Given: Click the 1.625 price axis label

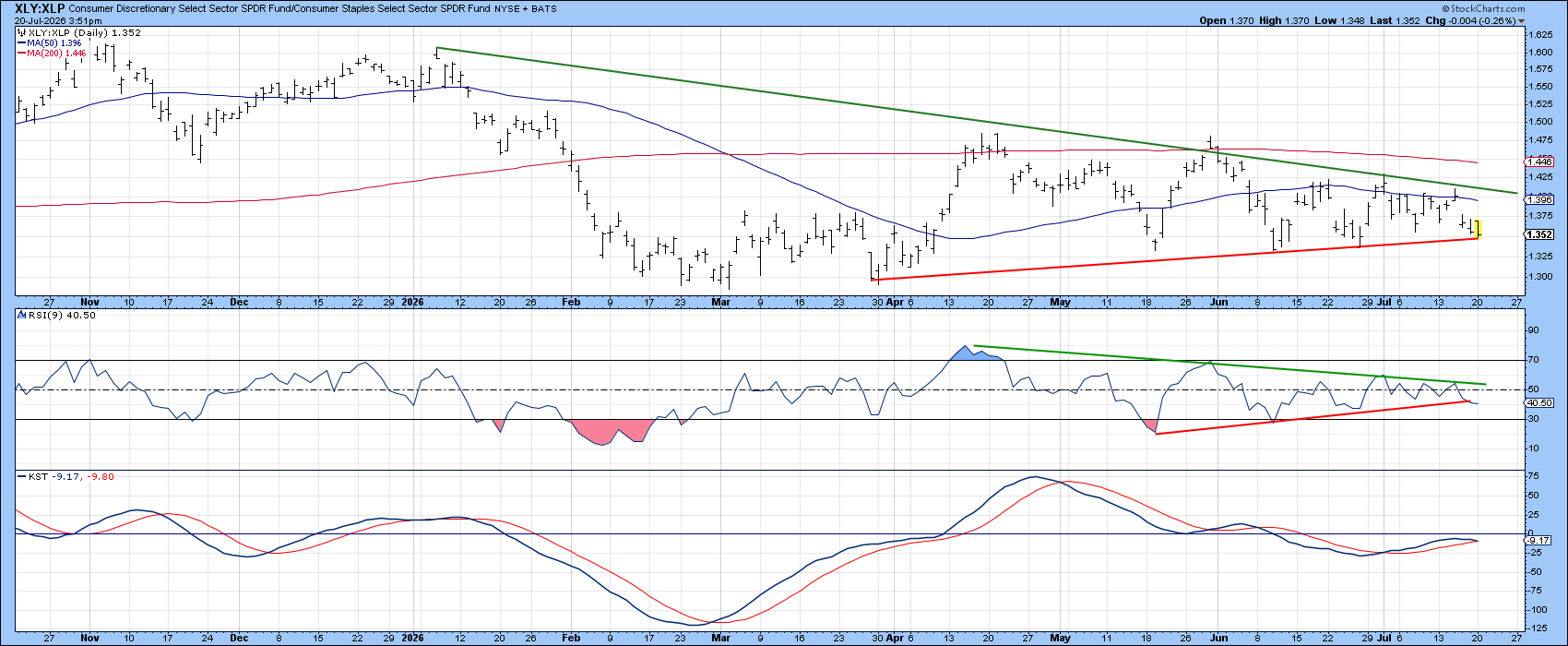Looking at the screenshot, I should (x=1543, y=35).
